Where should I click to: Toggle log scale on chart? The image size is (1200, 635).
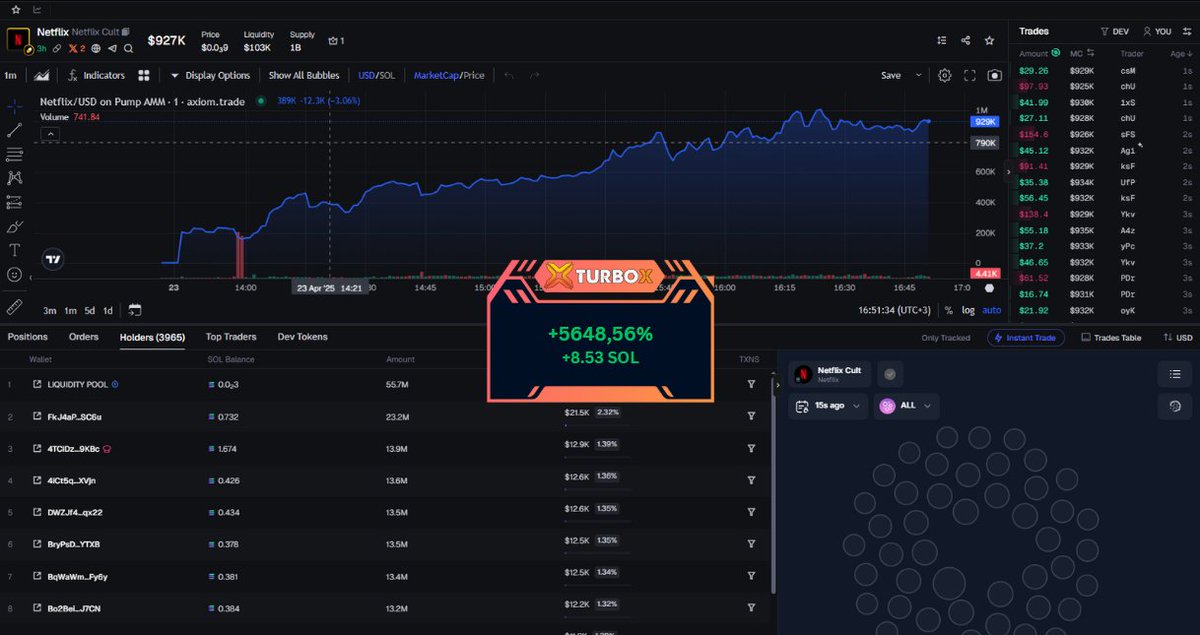coord(968,310)
